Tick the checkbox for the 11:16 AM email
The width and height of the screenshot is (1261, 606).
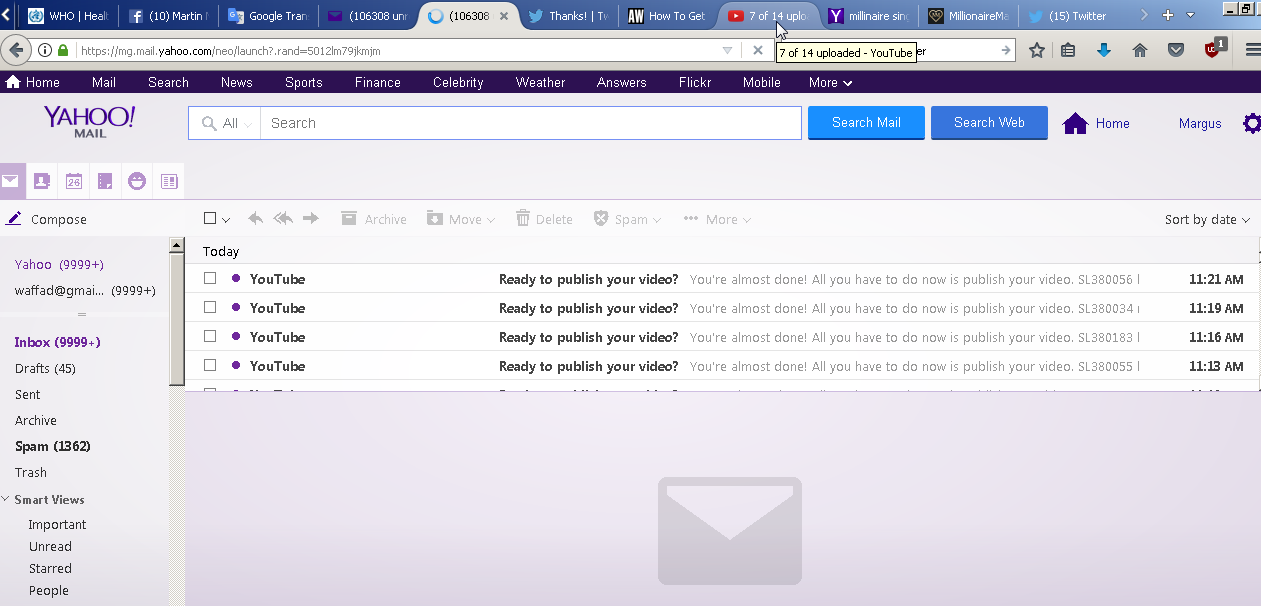coord(210,337)
